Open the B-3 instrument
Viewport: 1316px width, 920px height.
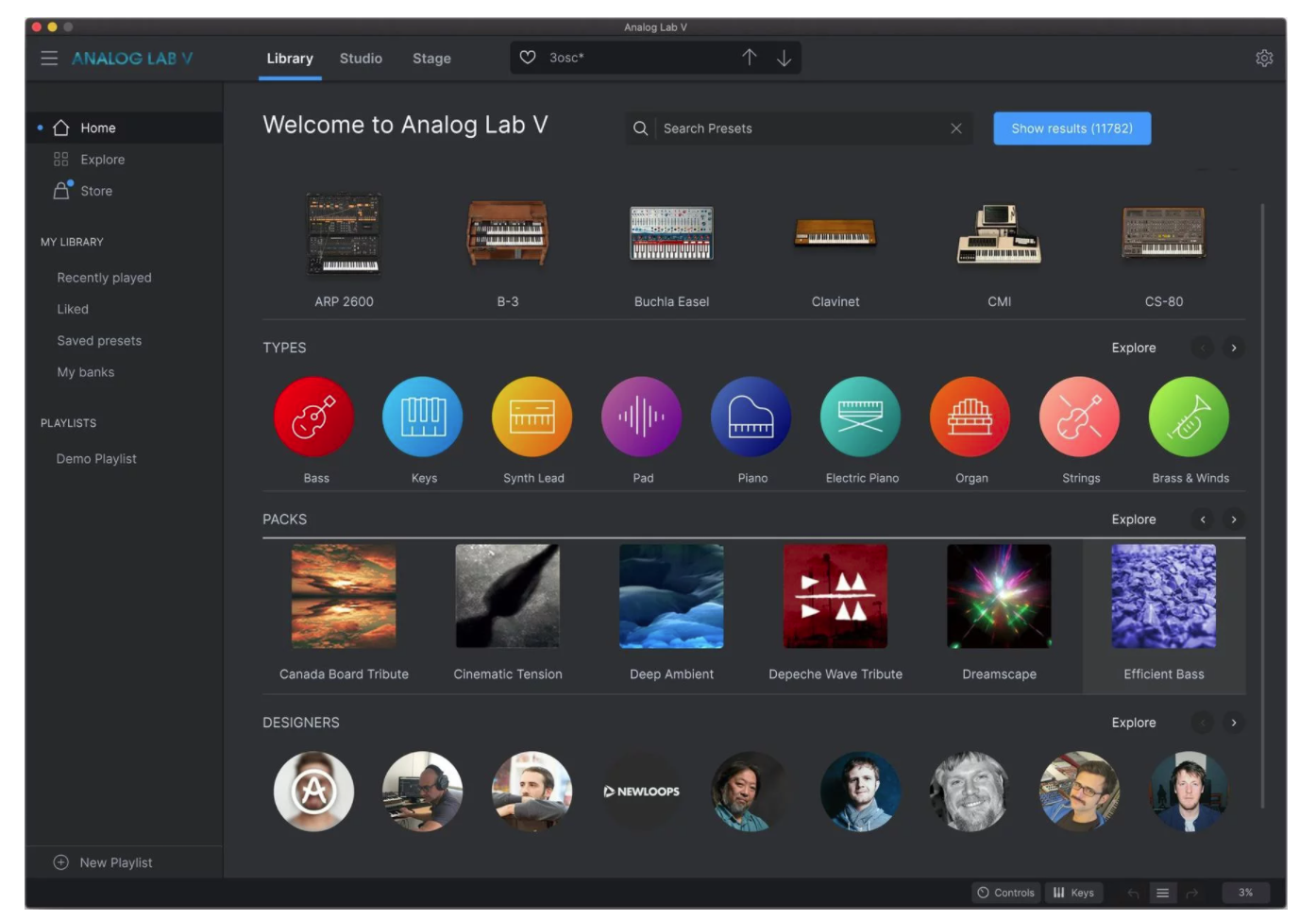[508, 233]
